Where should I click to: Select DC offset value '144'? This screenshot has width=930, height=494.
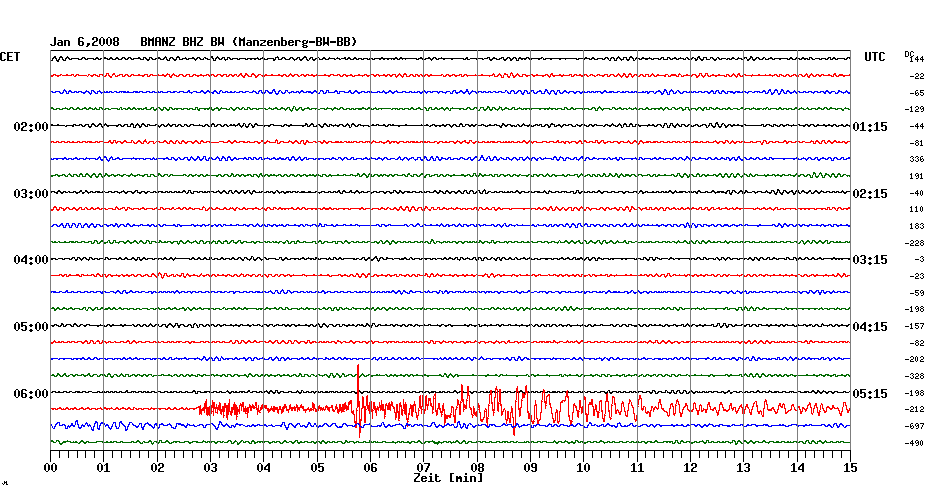918,59
